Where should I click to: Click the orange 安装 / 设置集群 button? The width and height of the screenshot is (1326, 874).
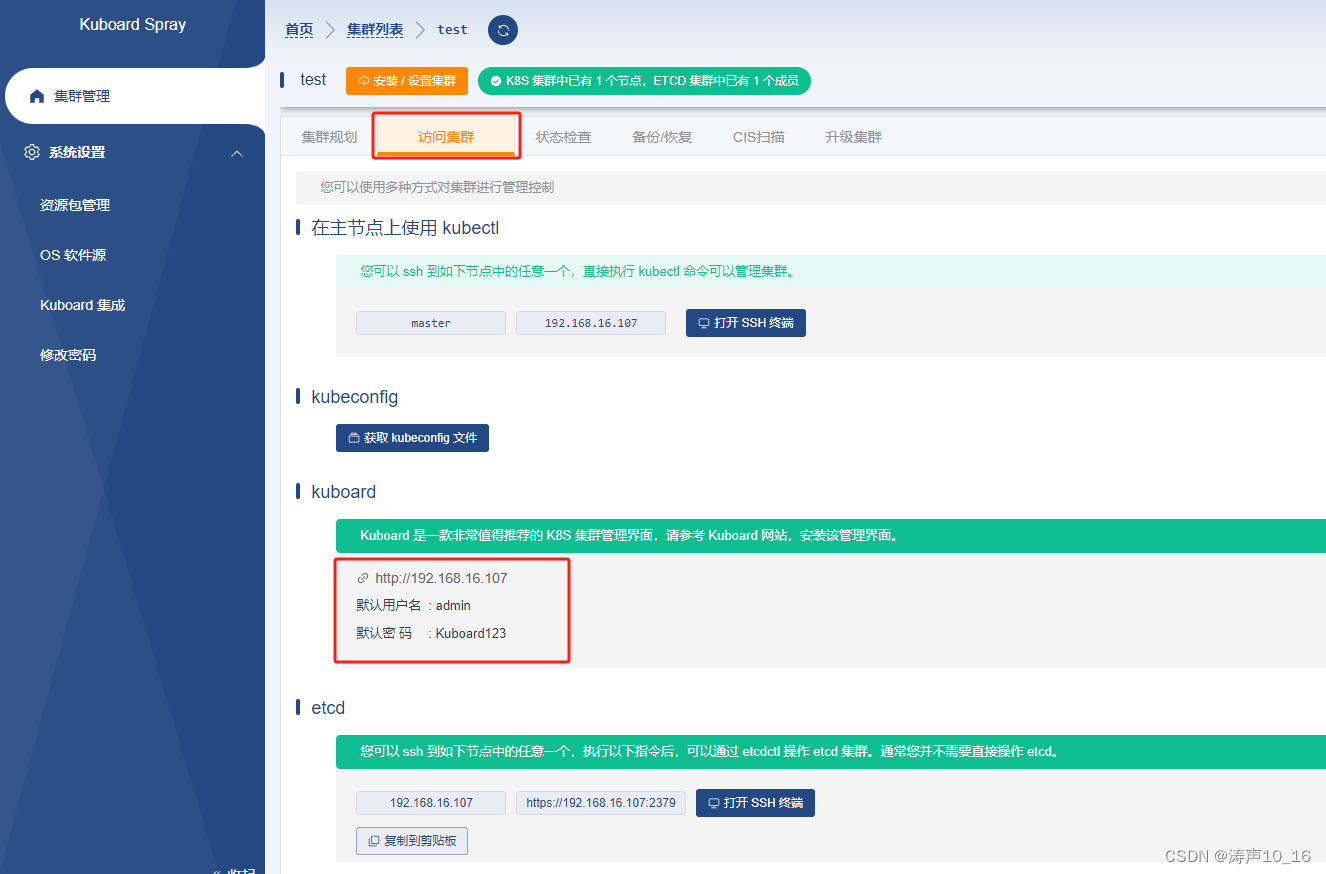click(407, 81)
